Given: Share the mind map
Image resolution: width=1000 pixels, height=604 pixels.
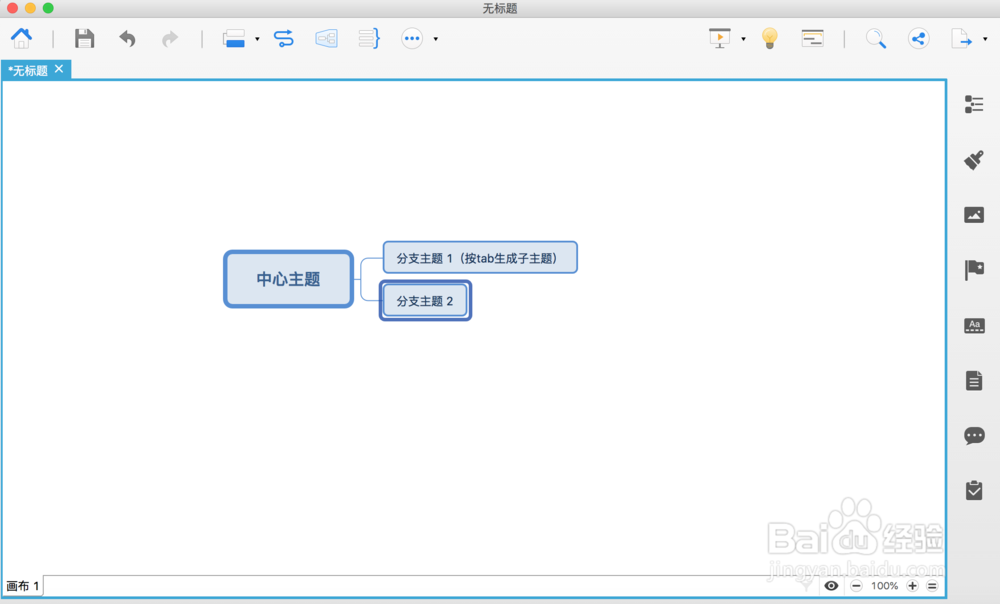Looking at the screenshot, I should tap(918, 38).
